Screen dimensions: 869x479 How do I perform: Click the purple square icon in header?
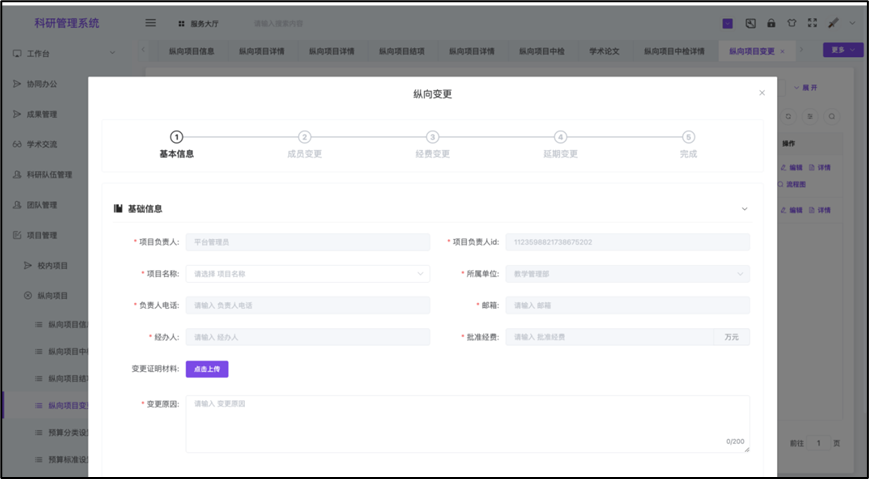pyautogui.click(x=727, y=23)
